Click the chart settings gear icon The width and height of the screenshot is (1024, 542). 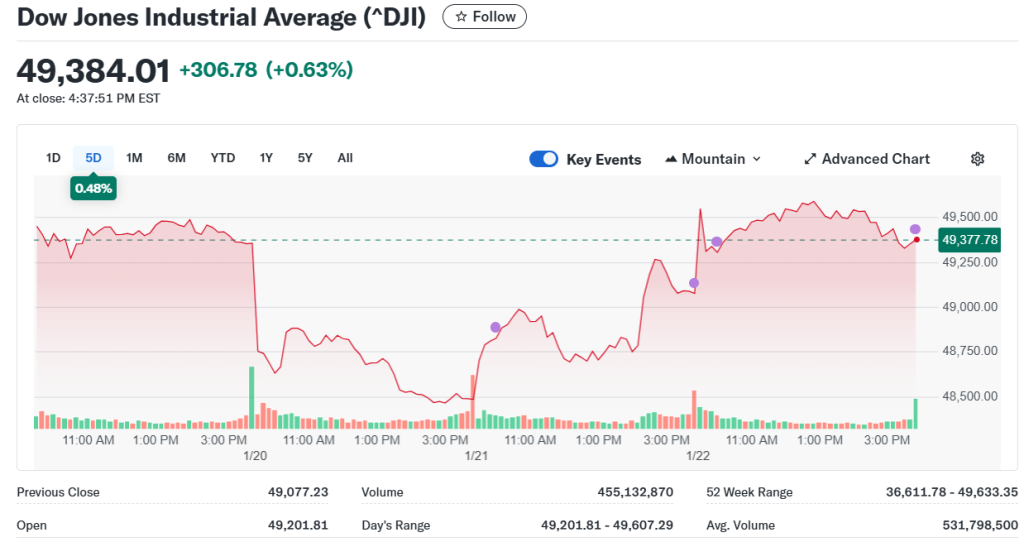pos(977,159)
